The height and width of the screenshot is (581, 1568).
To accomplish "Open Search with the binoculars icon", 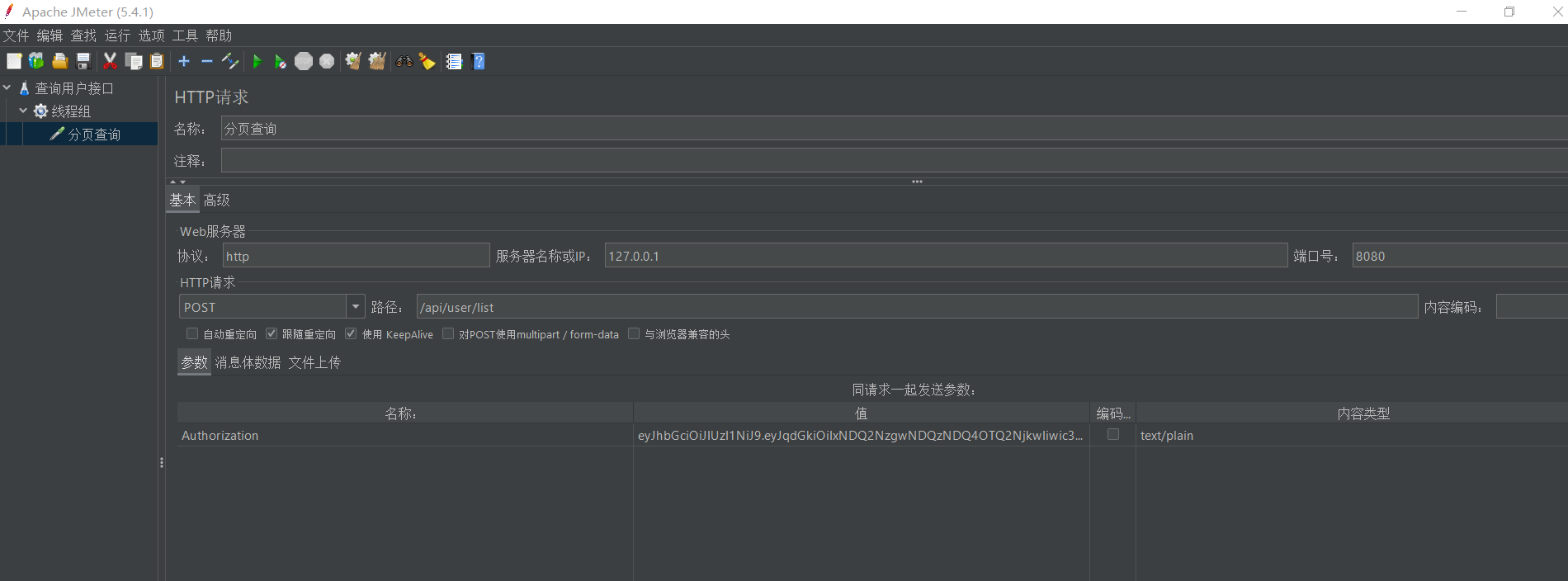I will pos(404,61).
